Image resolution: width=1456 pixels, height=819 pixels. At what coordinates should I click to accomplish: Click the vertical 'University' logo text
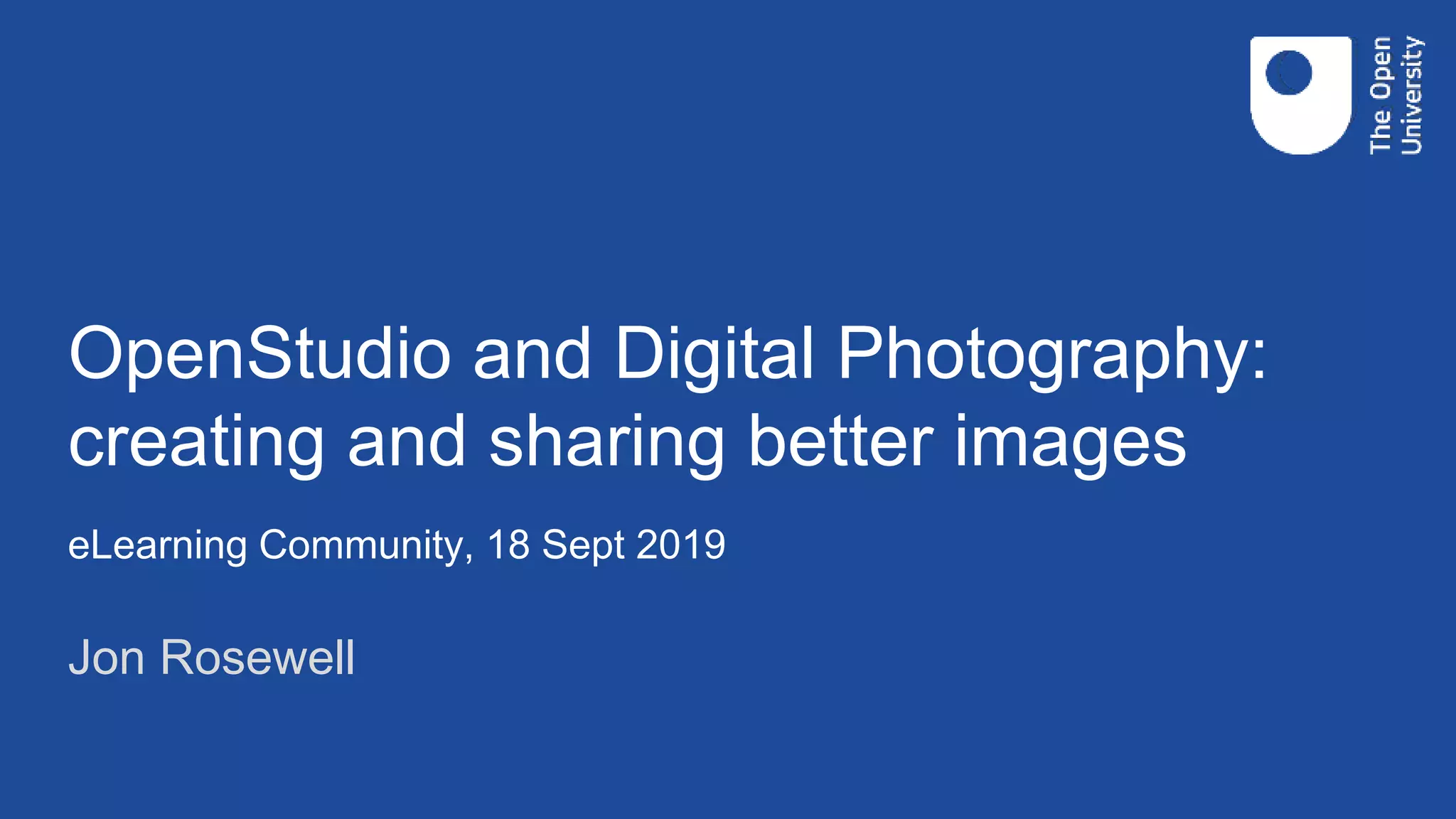coord(1411,95)
